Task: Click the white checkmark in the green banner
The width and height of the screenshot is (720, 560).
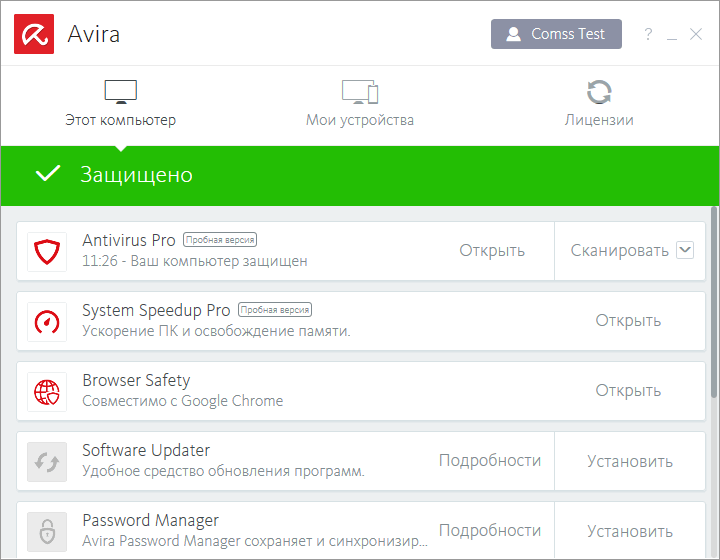Action: point(48,175)
